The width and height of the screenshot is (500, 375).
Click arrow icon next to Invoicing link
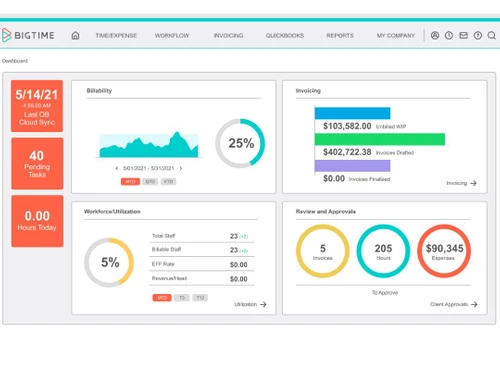click(473, 183)
